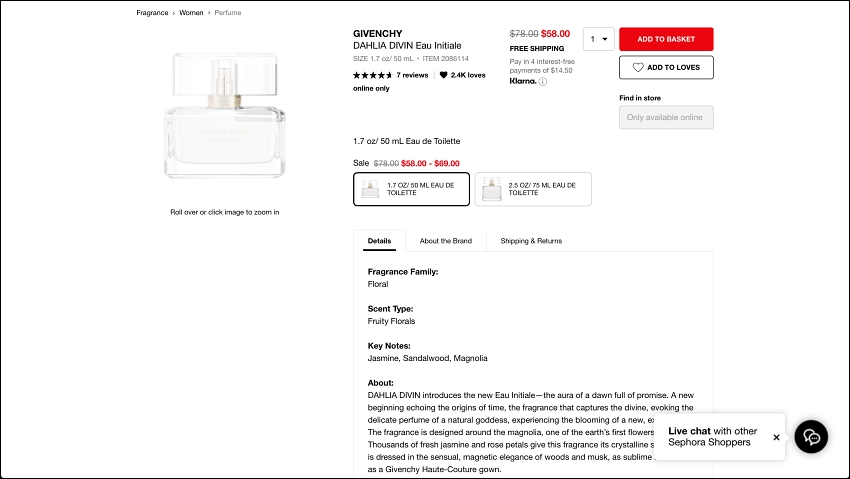
Task: Select the Details tab
Action: 379,241
